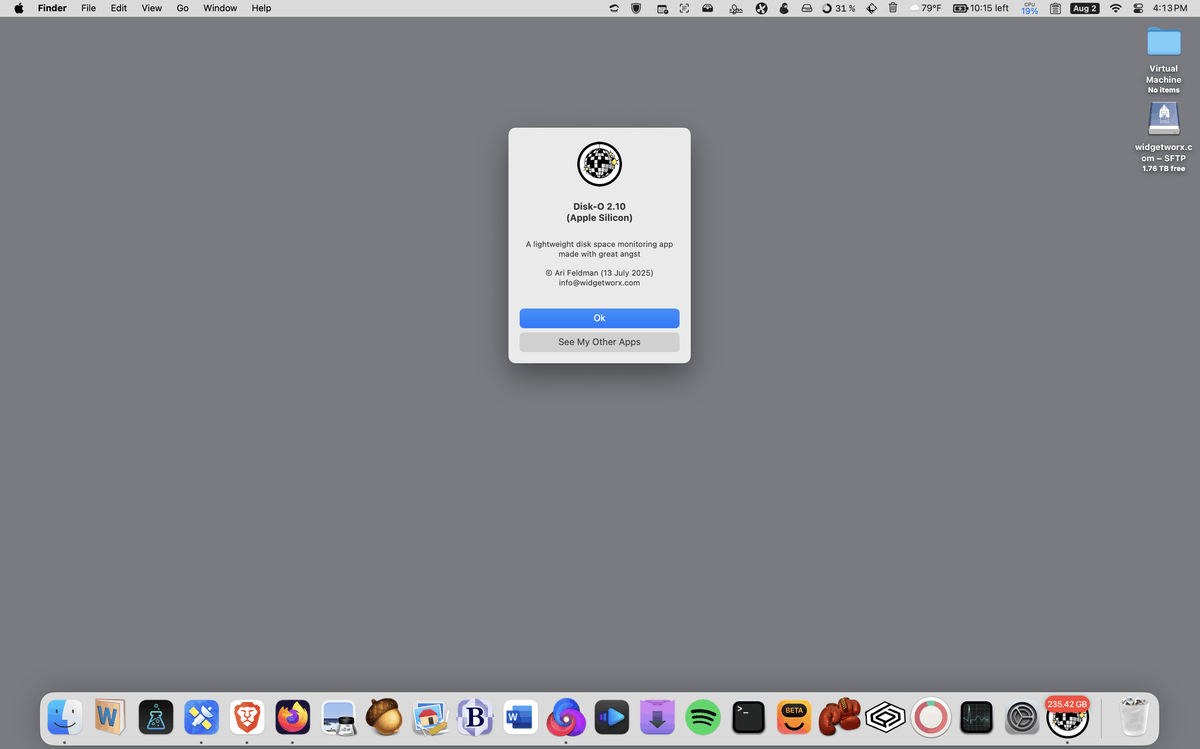Click the 31 % ring indicator in the menu bar
Image resolution: width=1200 pixels, height=749 pixels.
[x=838, y=8]
